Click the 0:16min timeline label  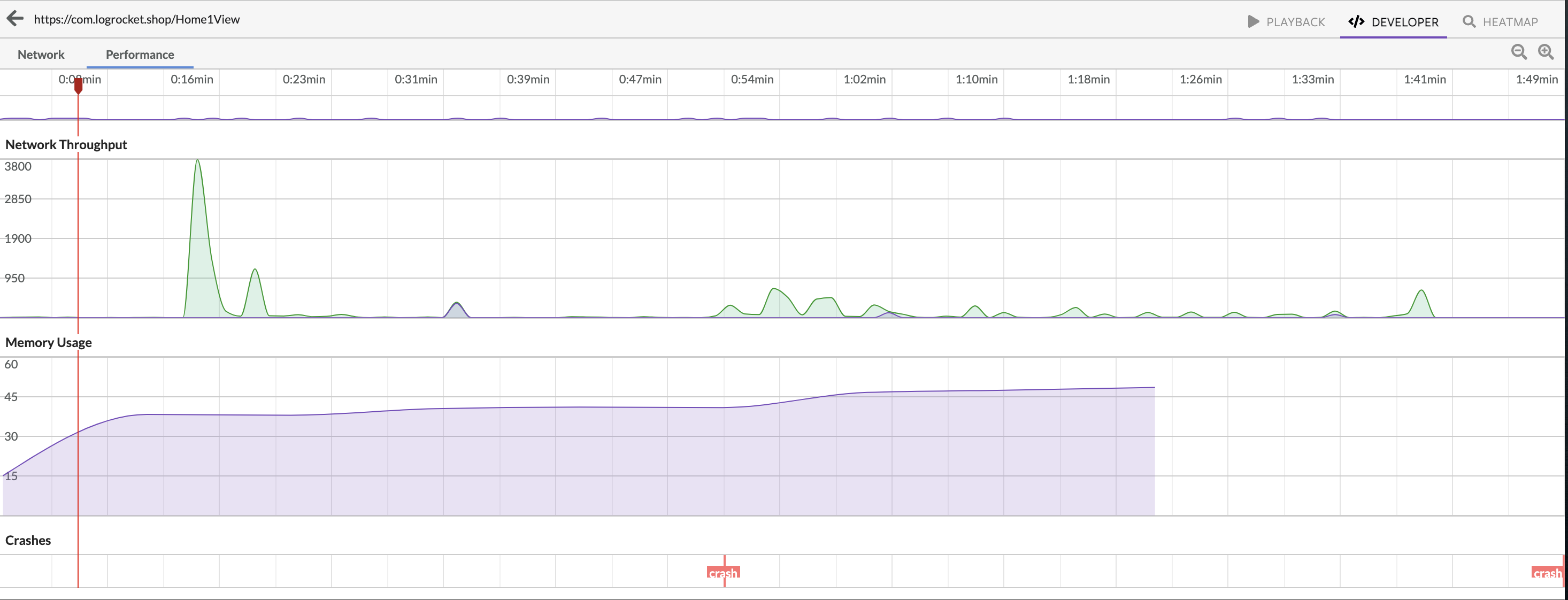(192, 79)
